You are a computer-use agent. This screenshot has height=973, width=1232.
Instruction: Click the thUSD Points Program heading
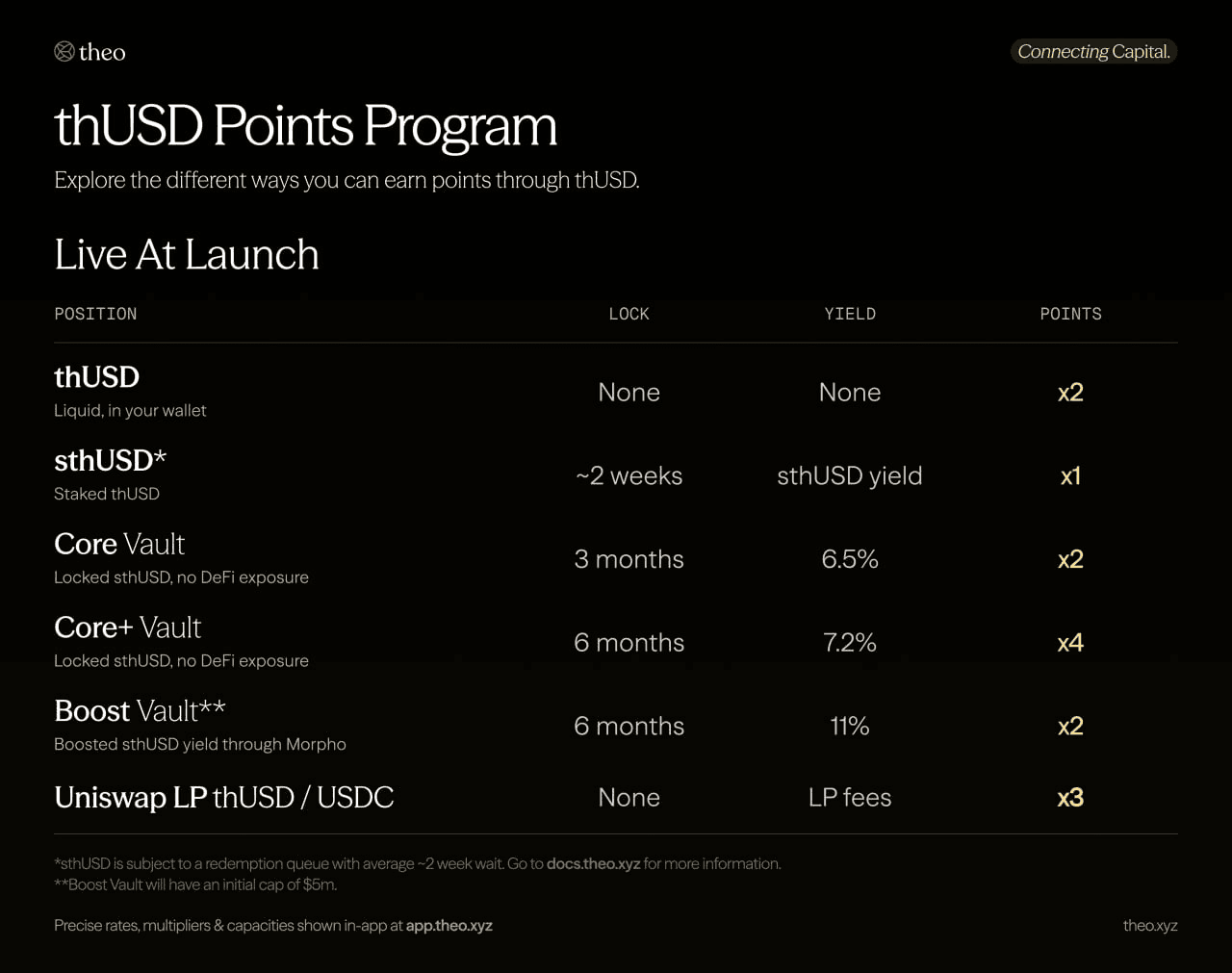[x=306, y=126]
